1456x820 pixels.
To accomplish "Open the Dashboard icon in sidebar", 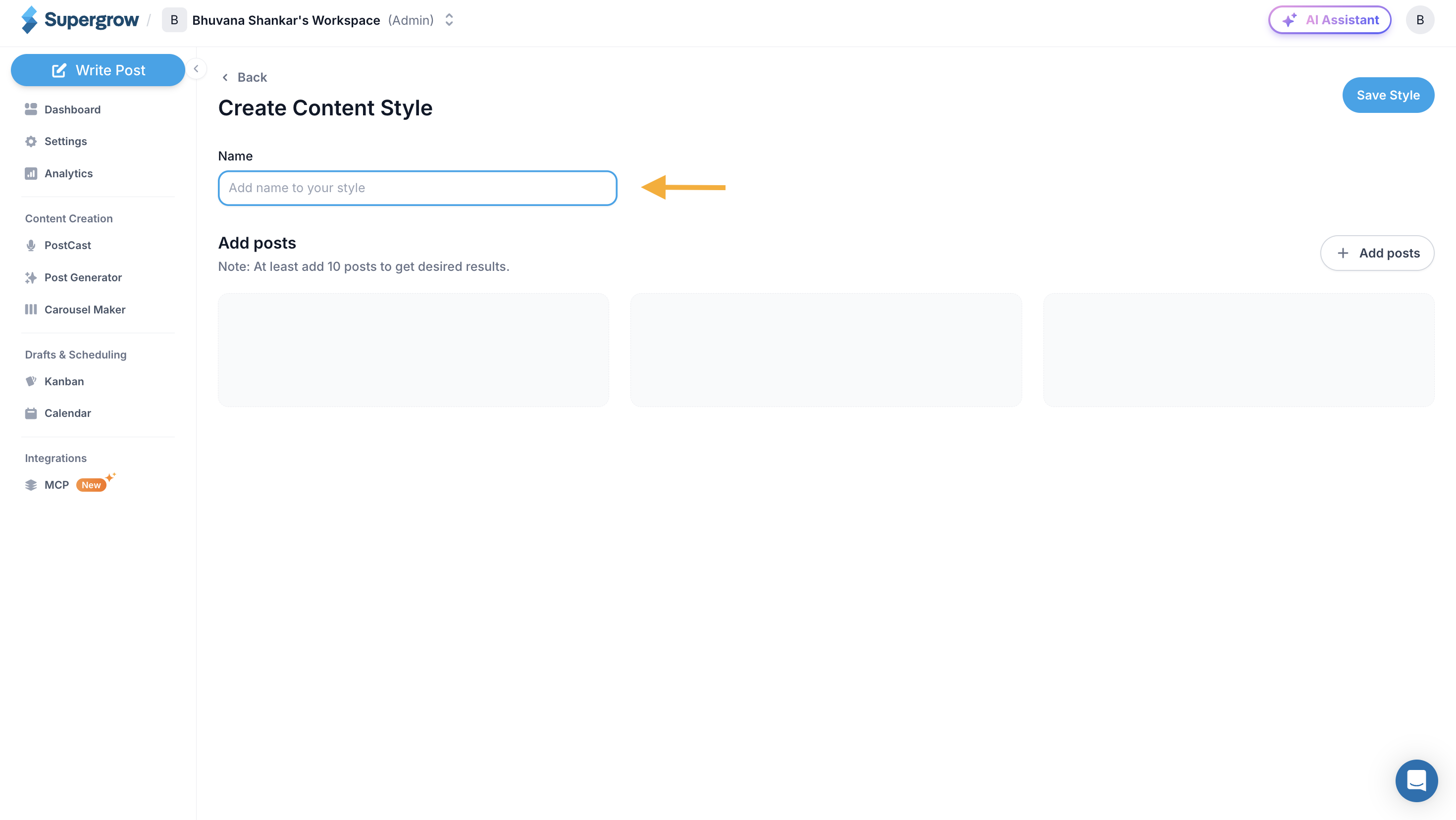I will point(31,109).
